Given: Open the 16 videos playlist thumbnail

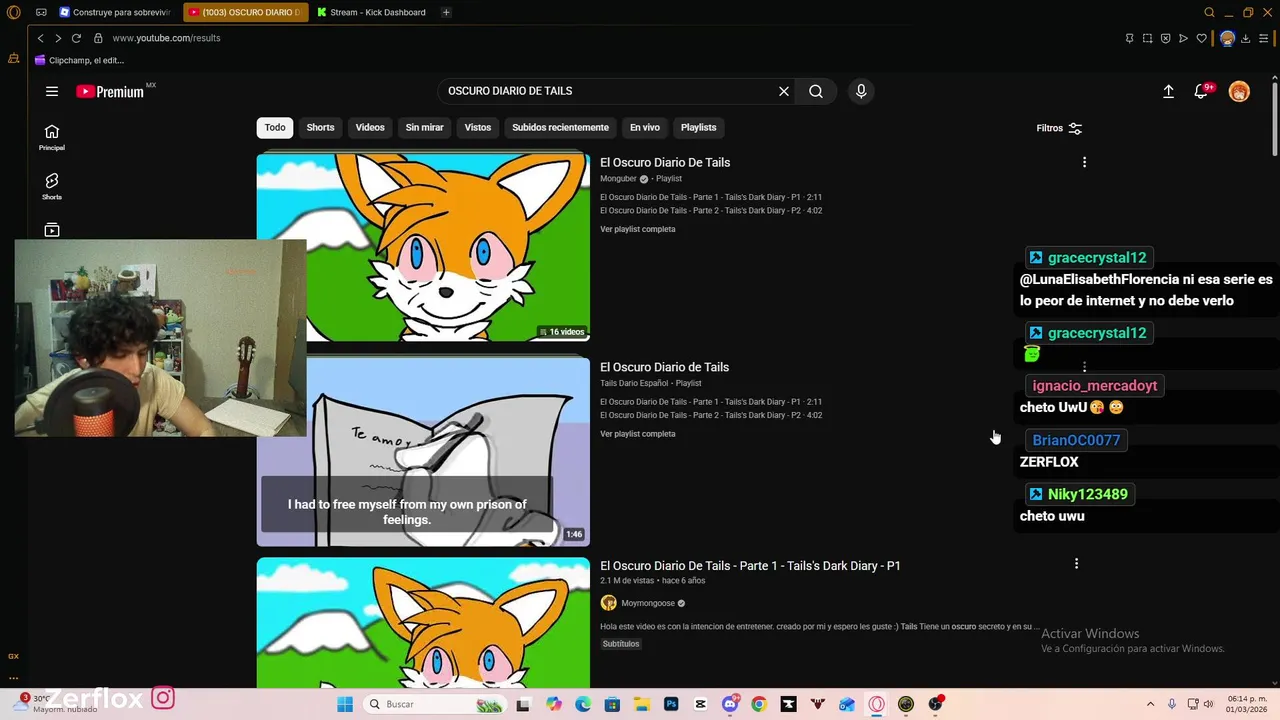Looking at the screenshot, I should pos(423,247).
